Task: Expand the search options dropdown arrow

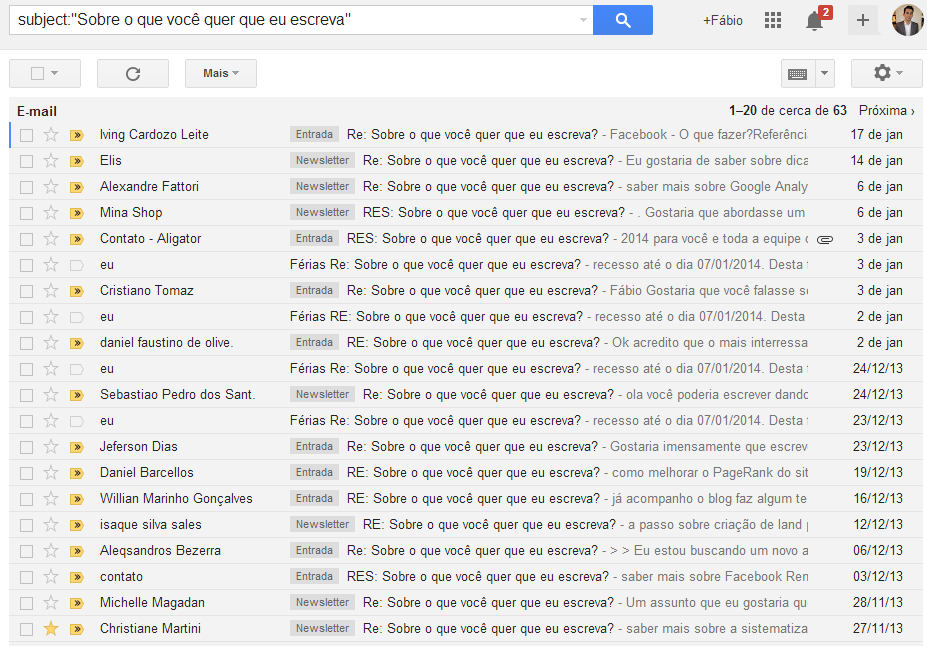Action: [x=584, y=20]
